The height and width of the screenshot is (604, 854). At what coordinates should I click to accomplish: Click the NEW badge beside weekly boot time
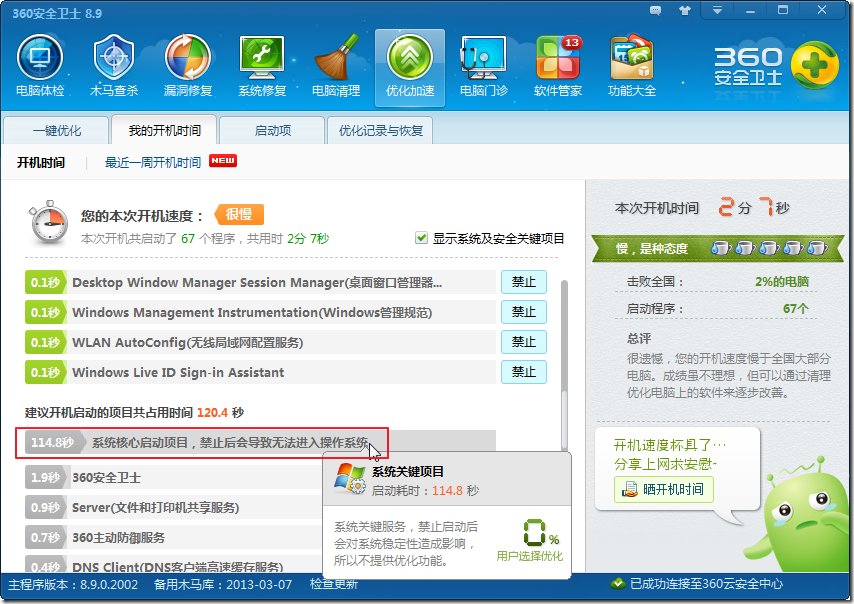click(x=223, y=161)
